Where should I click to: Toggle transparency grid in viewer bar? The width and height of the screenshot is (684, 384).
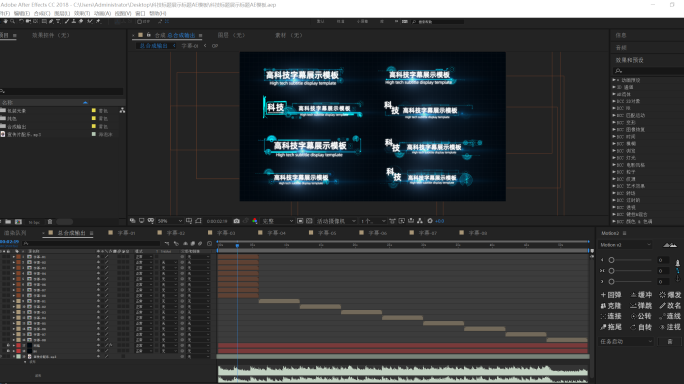[309, 221]
